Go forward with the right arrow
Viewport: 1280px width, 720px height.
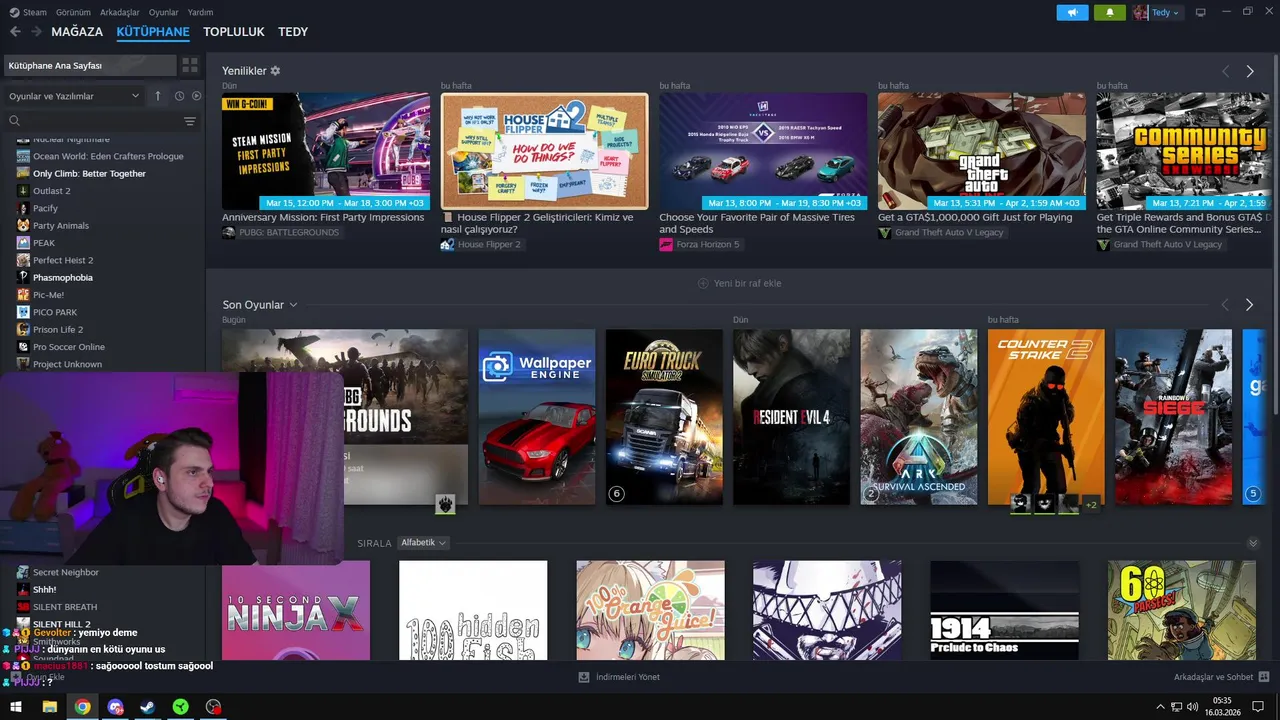(x=36, y=32)
